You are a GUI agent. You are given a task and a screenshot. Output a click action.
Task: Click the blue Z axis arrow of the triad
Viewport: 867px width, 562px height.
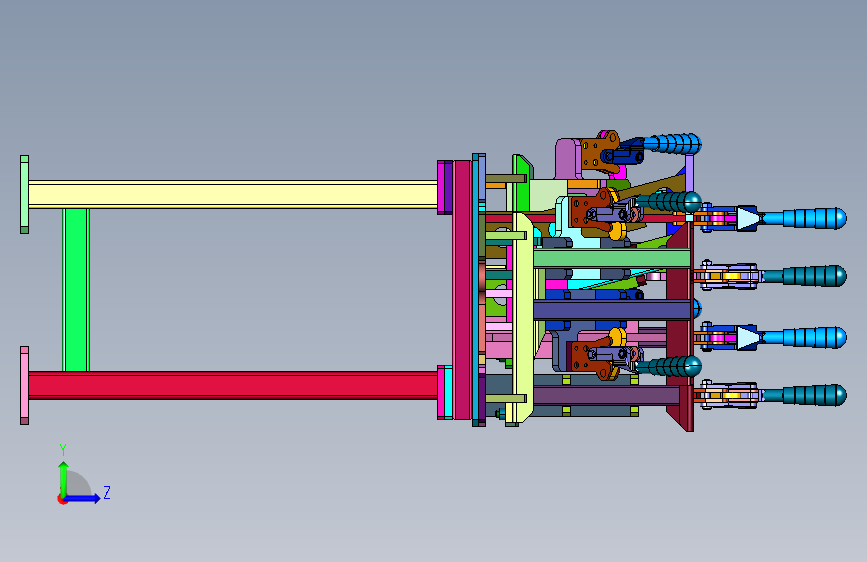[x=84, y=498]
